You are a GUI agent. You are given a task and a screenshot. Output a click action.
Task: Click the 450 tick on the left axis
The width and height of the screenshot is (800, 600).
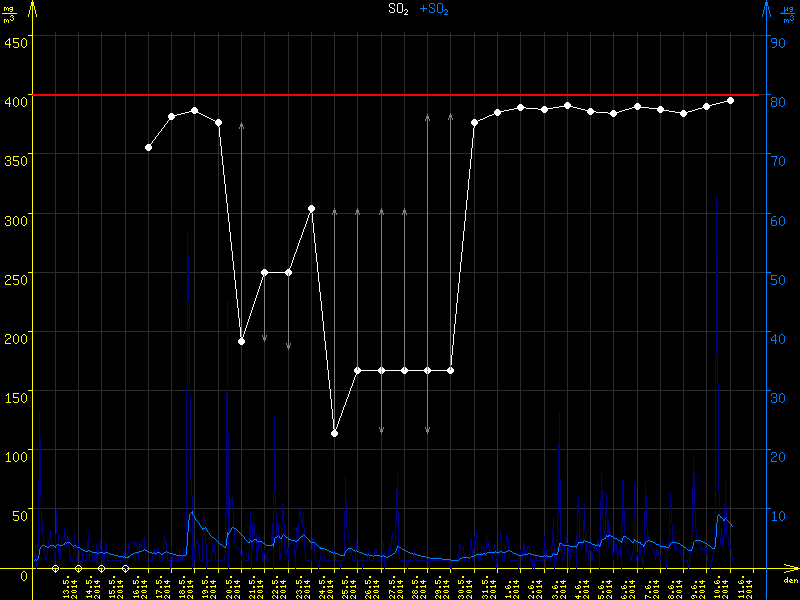pos(16,42)
